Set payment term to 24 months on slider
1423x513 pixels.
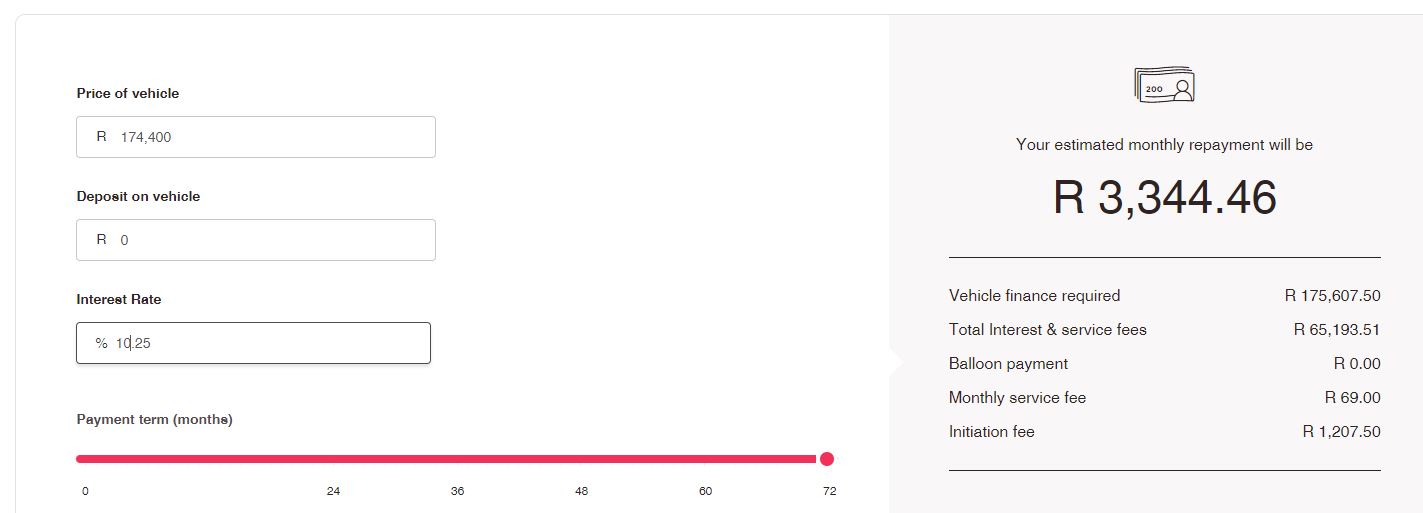pos(333,459)
